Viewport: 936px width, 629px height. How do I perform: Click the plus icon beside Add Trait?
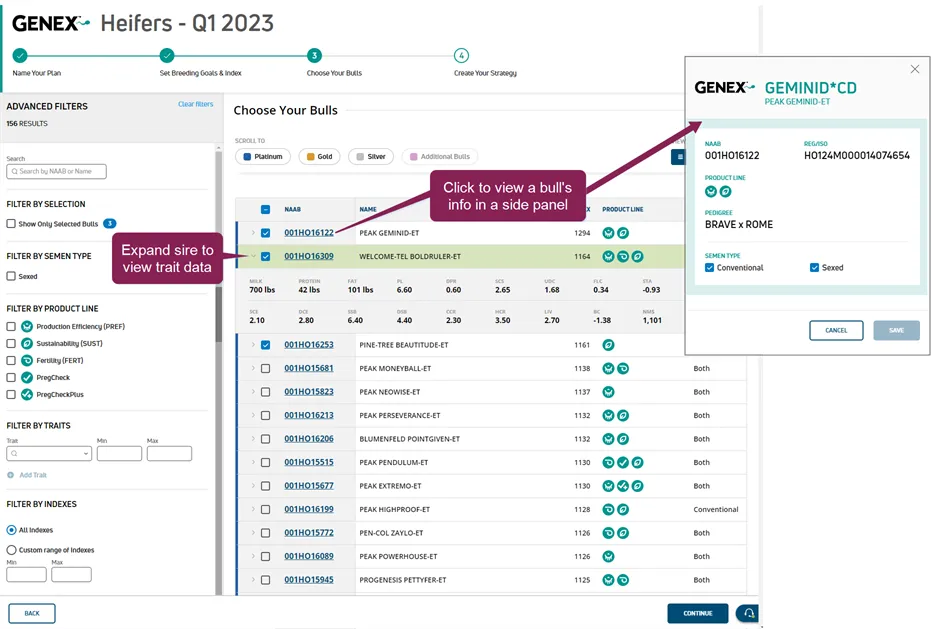[10, 475]
